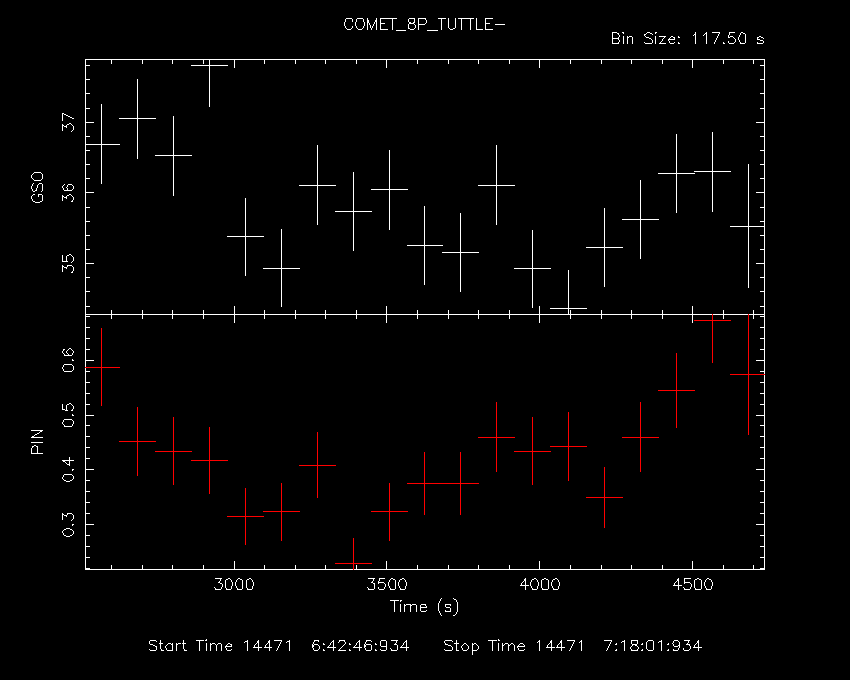Click the lowest red PIN data point

tap(353, 563)
